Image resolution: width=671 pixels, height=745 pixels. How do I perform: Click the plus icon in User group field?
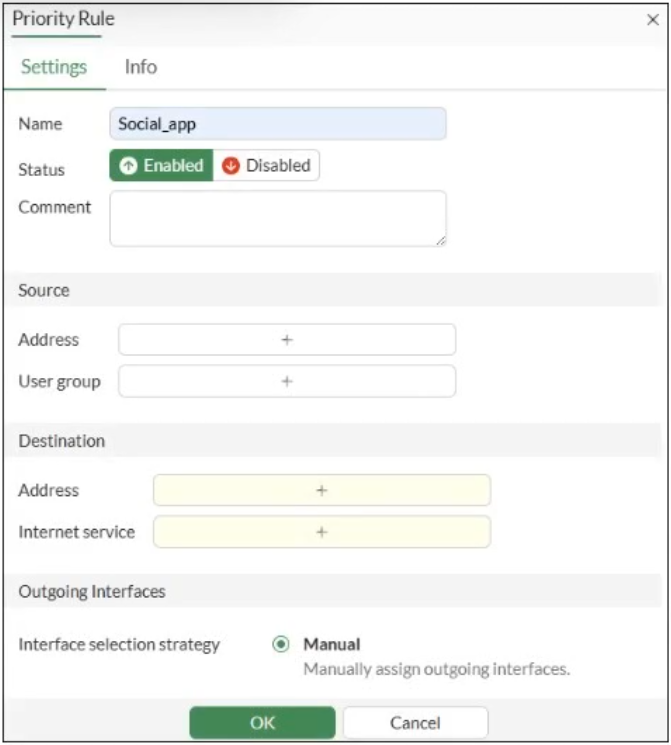click(287, 381)
